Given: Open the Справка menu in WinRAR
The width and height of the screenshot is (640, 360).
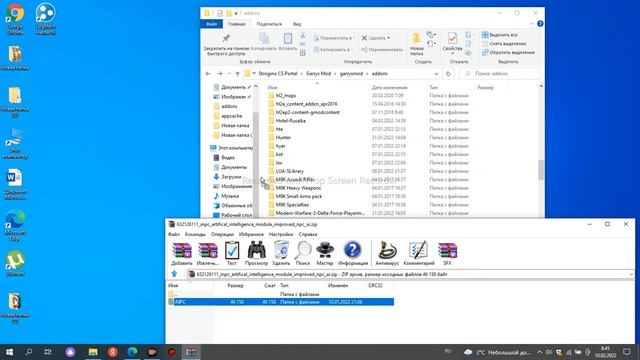Looking at the screenshot, I should coord(308,234).
